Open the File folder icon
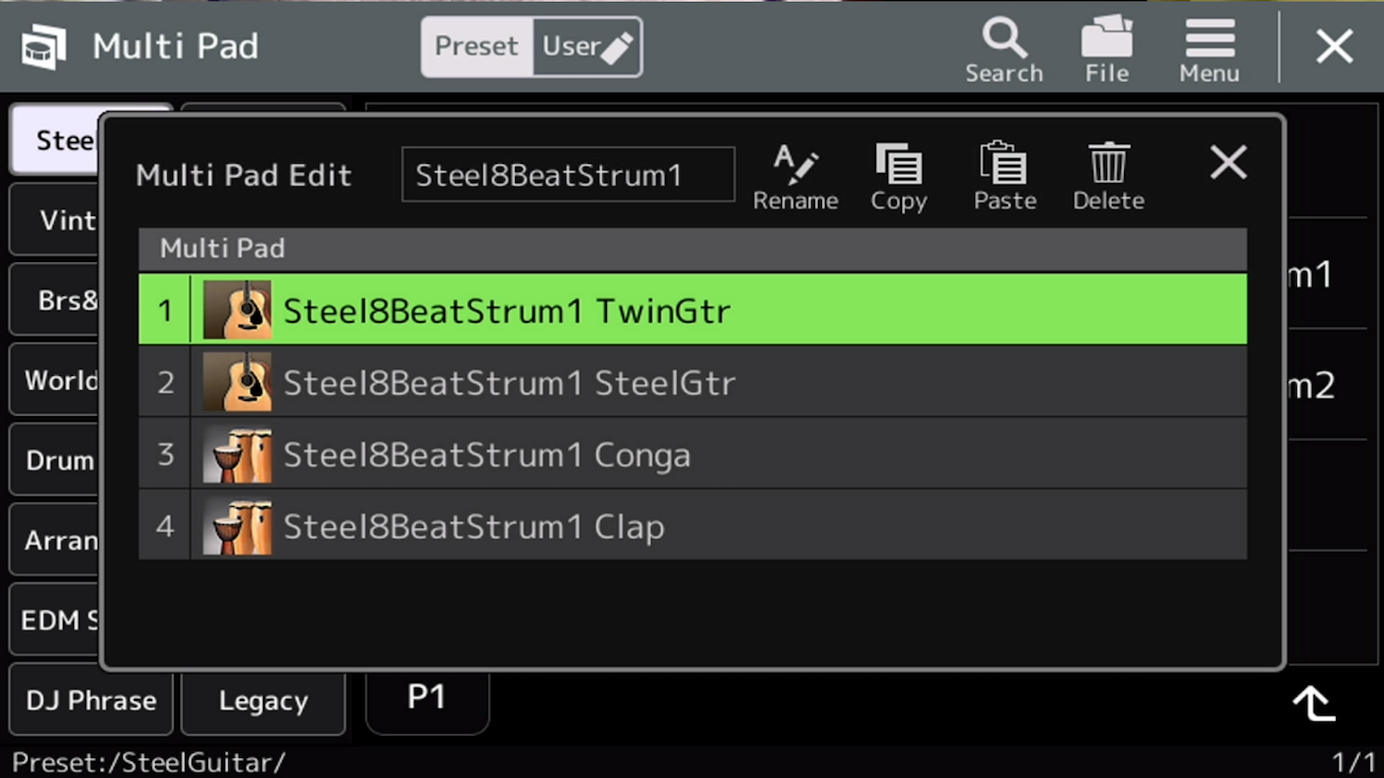 pos(1107,50)
